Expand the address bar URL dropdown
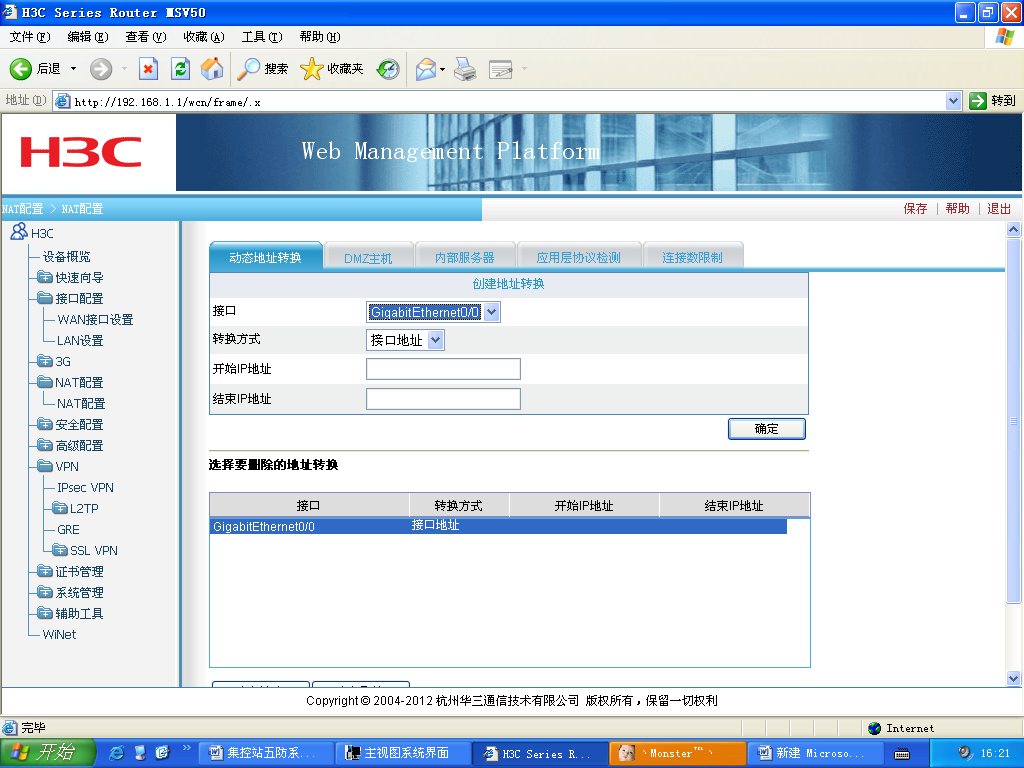 point(953,101)
